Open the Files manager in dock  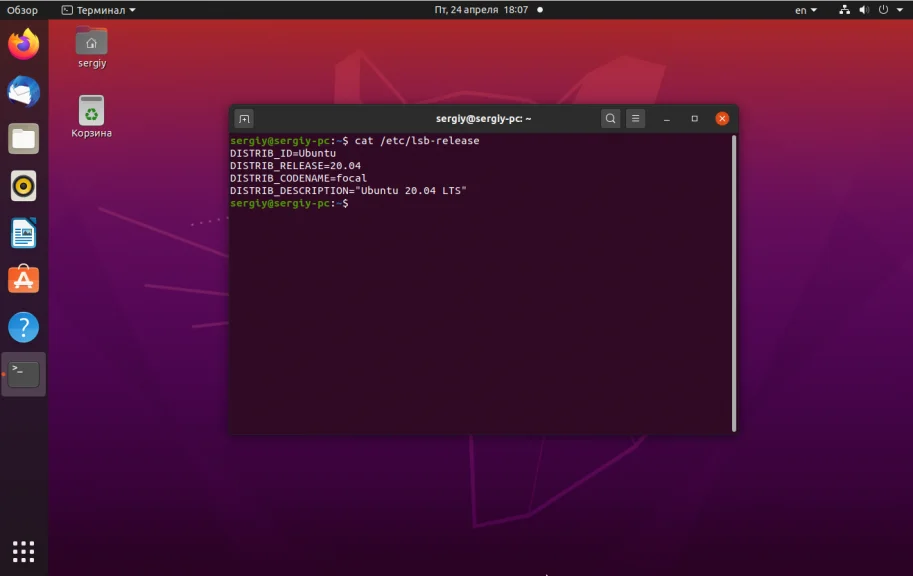pos(24,139)
